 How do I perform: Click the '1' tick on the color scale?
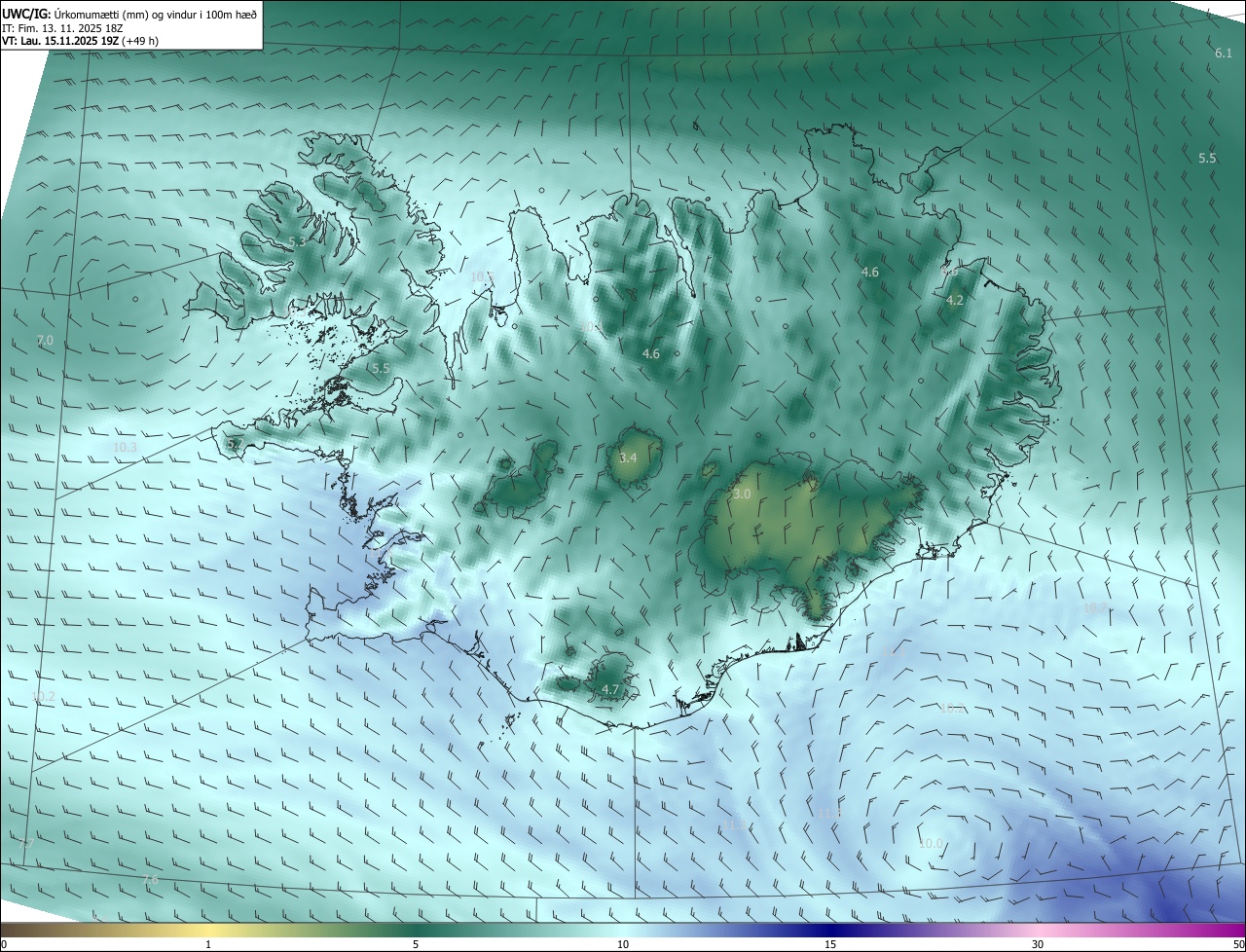click(208, 944)
